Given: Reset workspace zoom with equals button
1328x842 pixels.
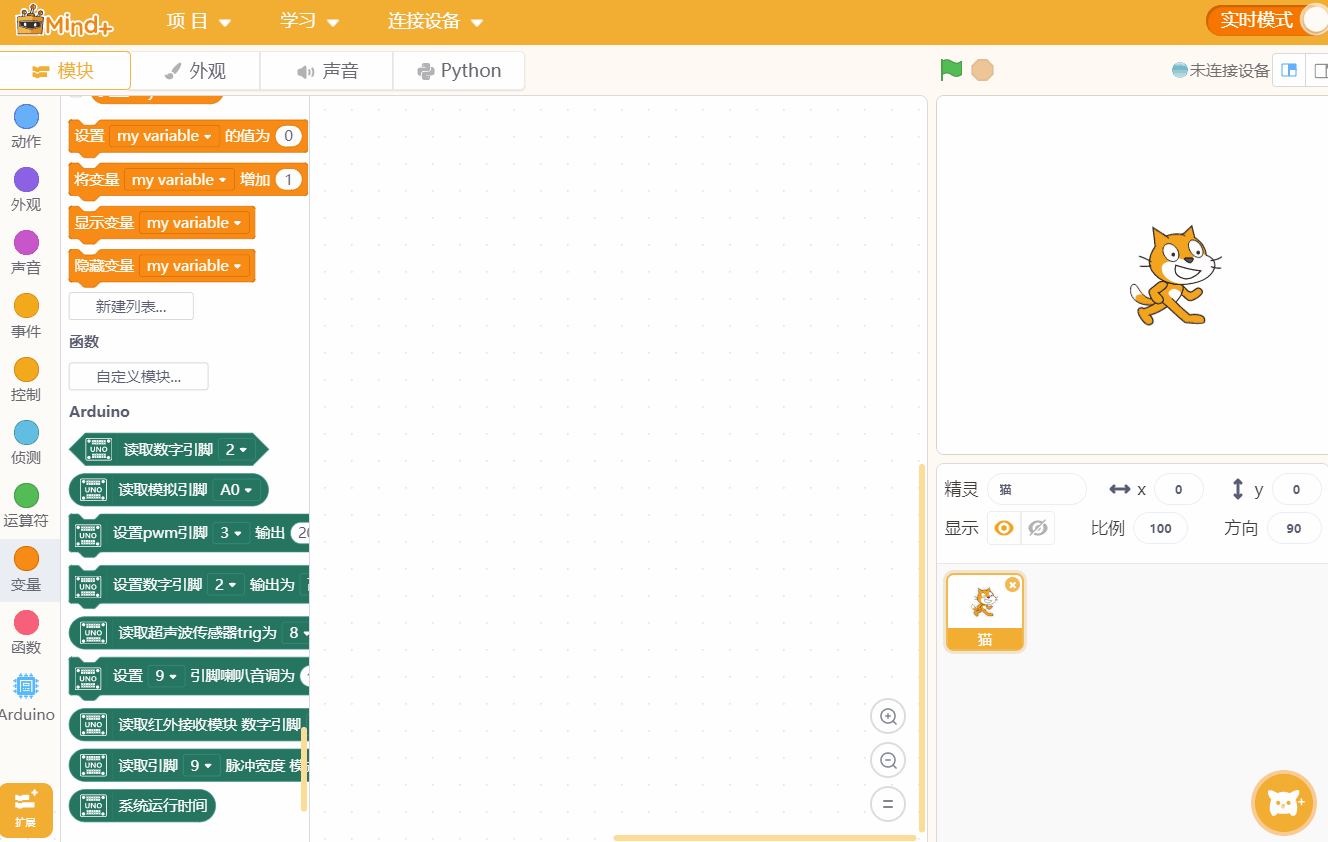Looking at the screenshot, I should (887, 804).
